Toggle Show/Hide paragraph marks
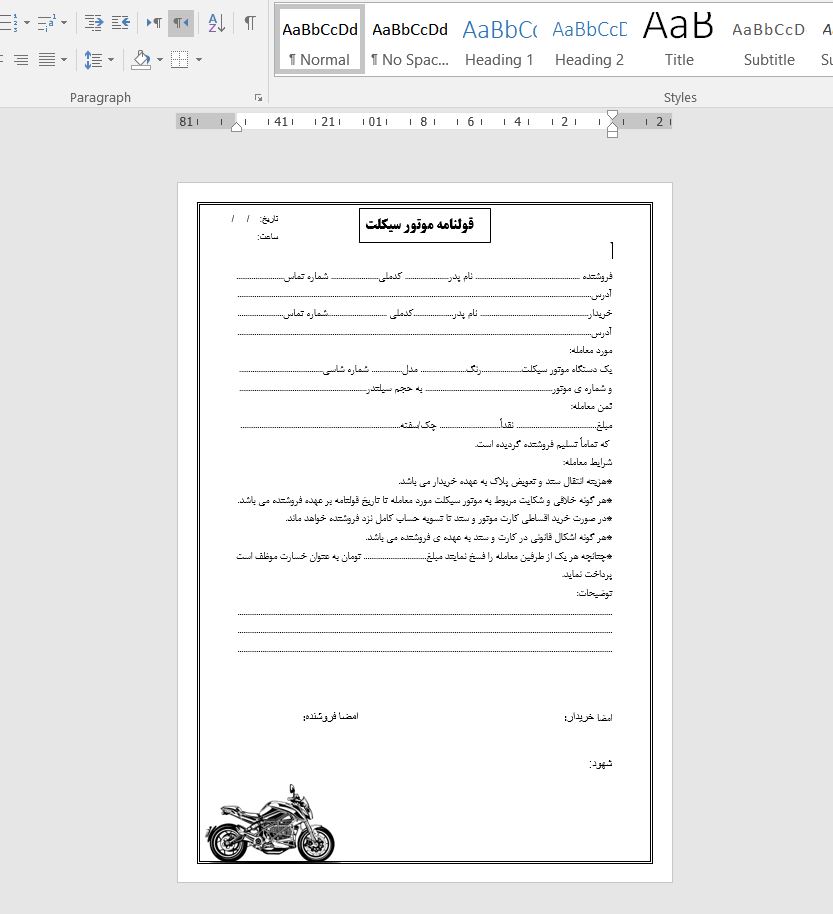833x914 pixels. [250, 22]
